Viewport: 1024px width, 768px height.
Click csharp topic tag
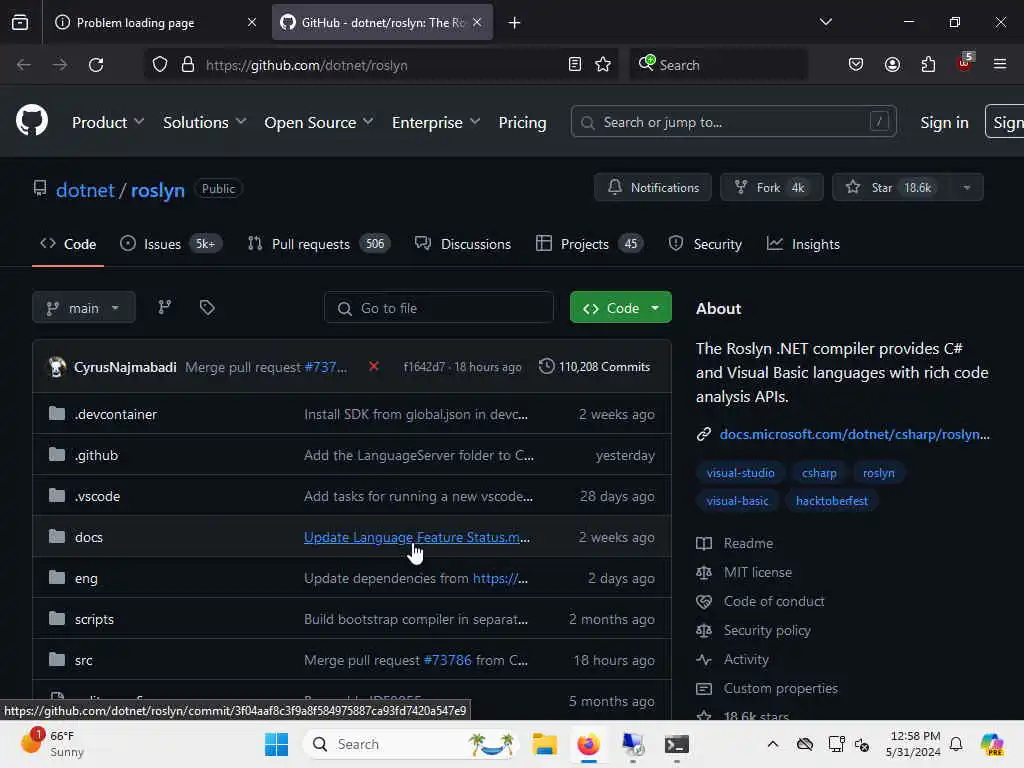(x=819, y=473)
